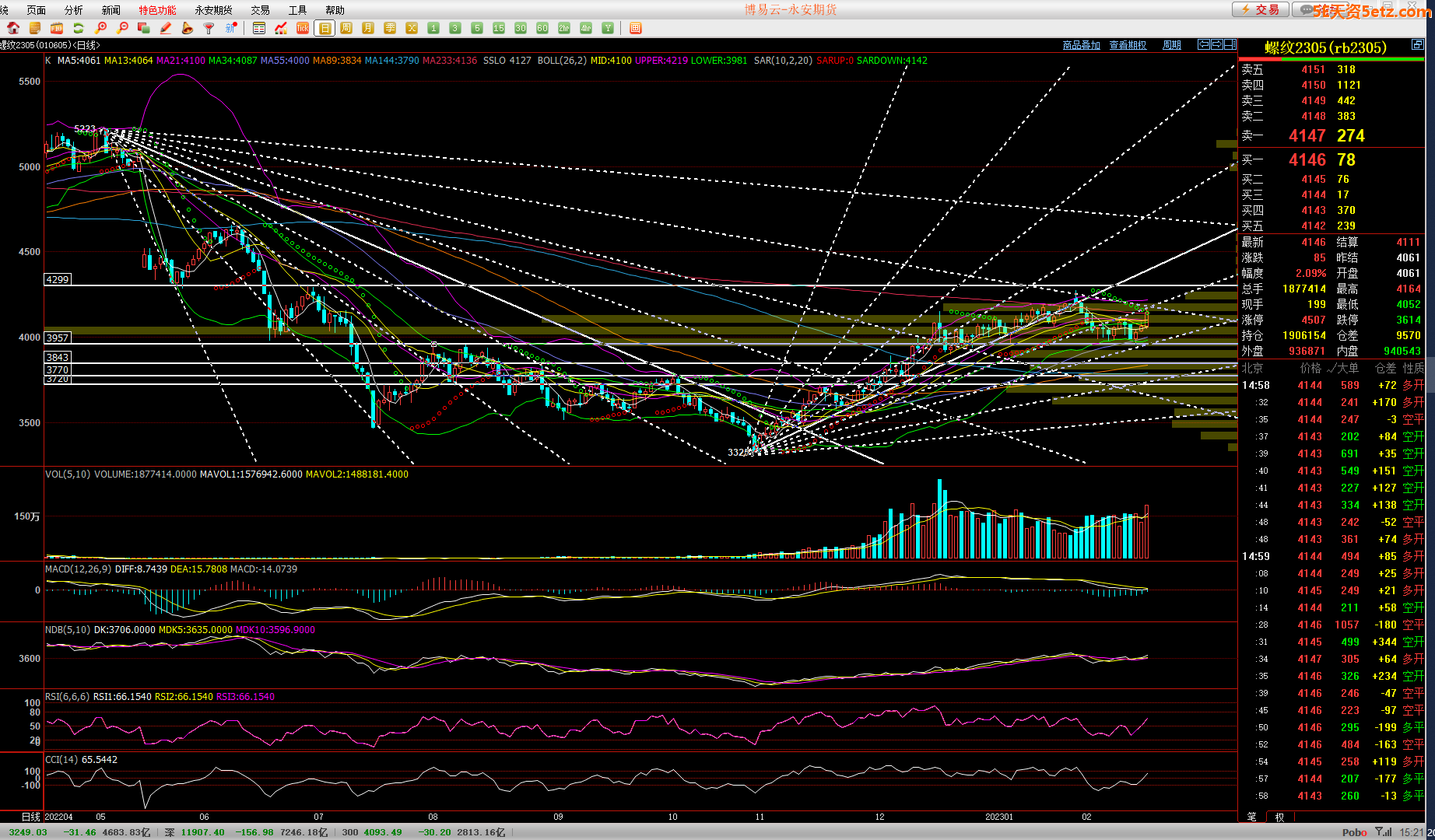This screenshot has width=1435, height=840.
Task: Select the red pencil drawing tool
Action: pos(166,28)
